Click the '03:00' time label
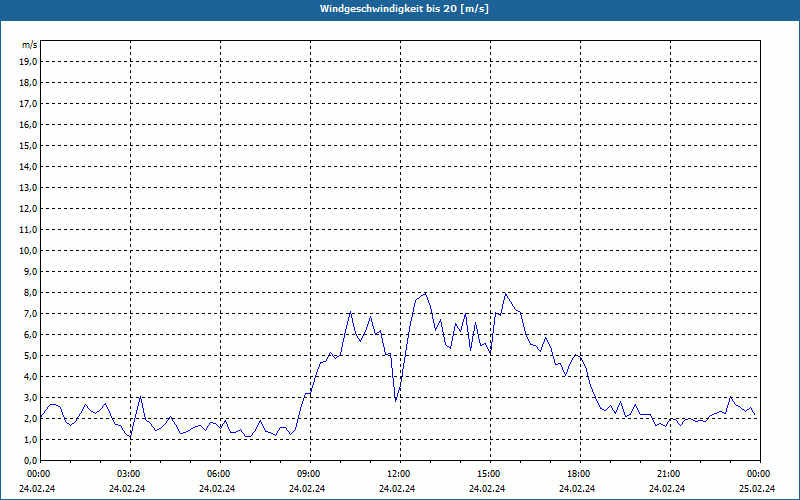This screenshot has height=500, width=800. coord(128,474)
